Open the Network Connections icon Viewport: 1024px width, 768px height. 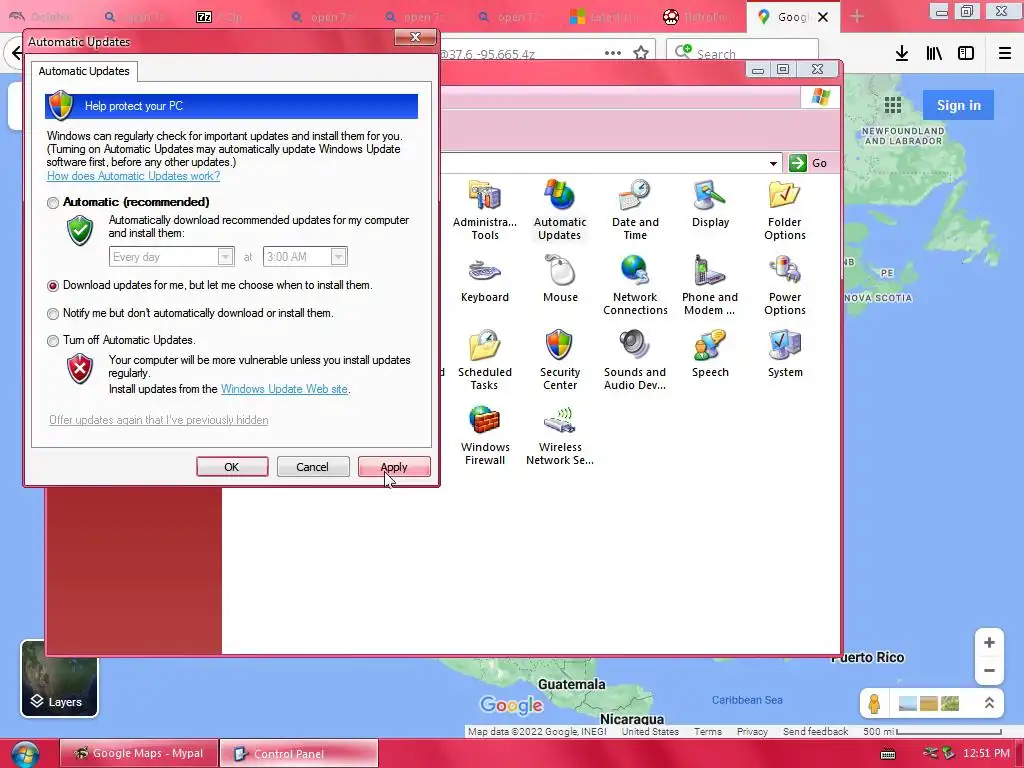click(x=635, y=285)
